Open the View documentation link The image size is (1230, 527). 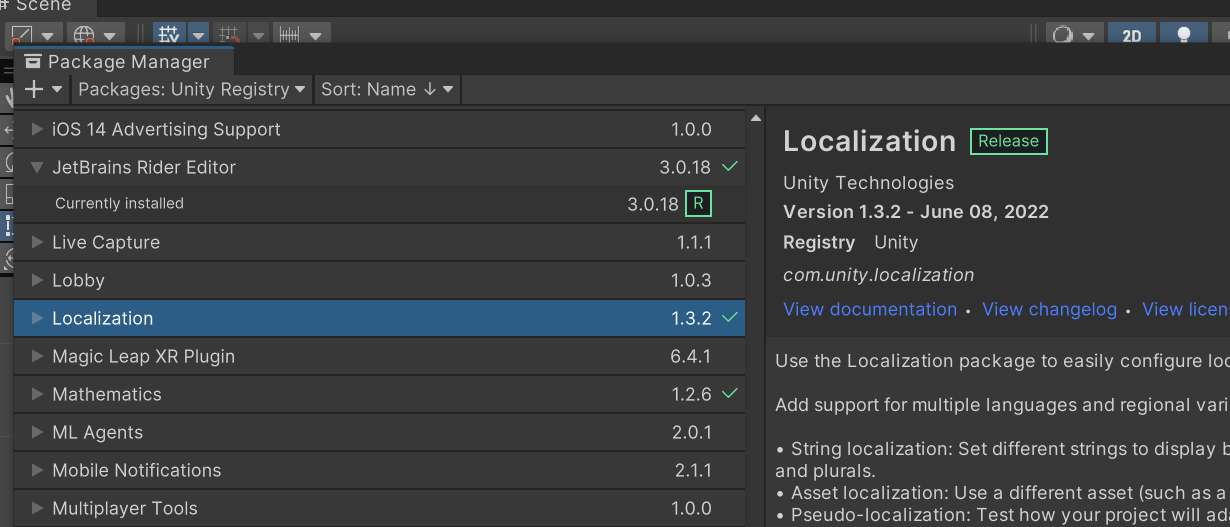pyautogui.click(x=870, y=309)
